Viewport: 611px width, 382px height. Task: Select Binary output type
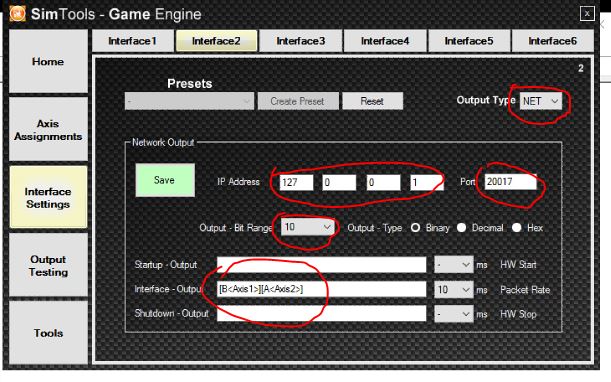(415, 228)
